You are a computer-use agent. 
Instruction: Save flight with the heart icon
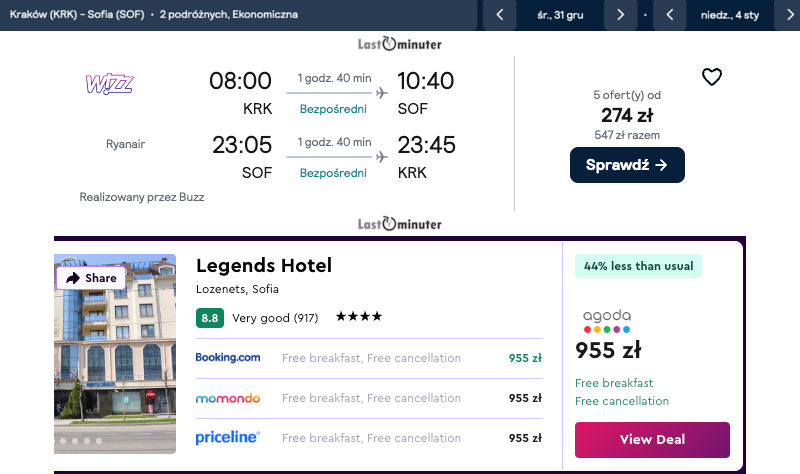711,78
